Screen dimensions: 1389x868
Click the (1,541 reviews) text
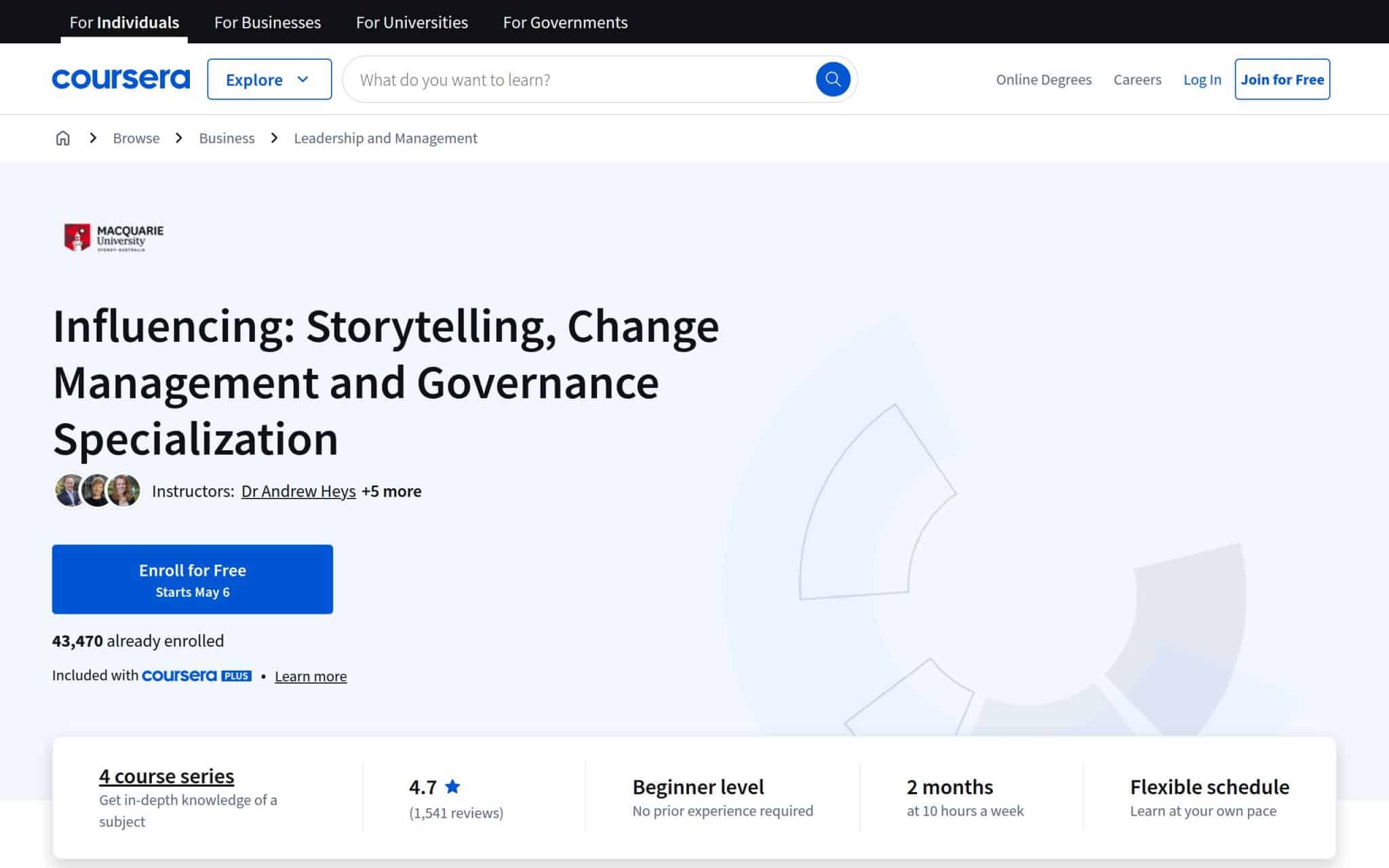(x=456, y=812)
